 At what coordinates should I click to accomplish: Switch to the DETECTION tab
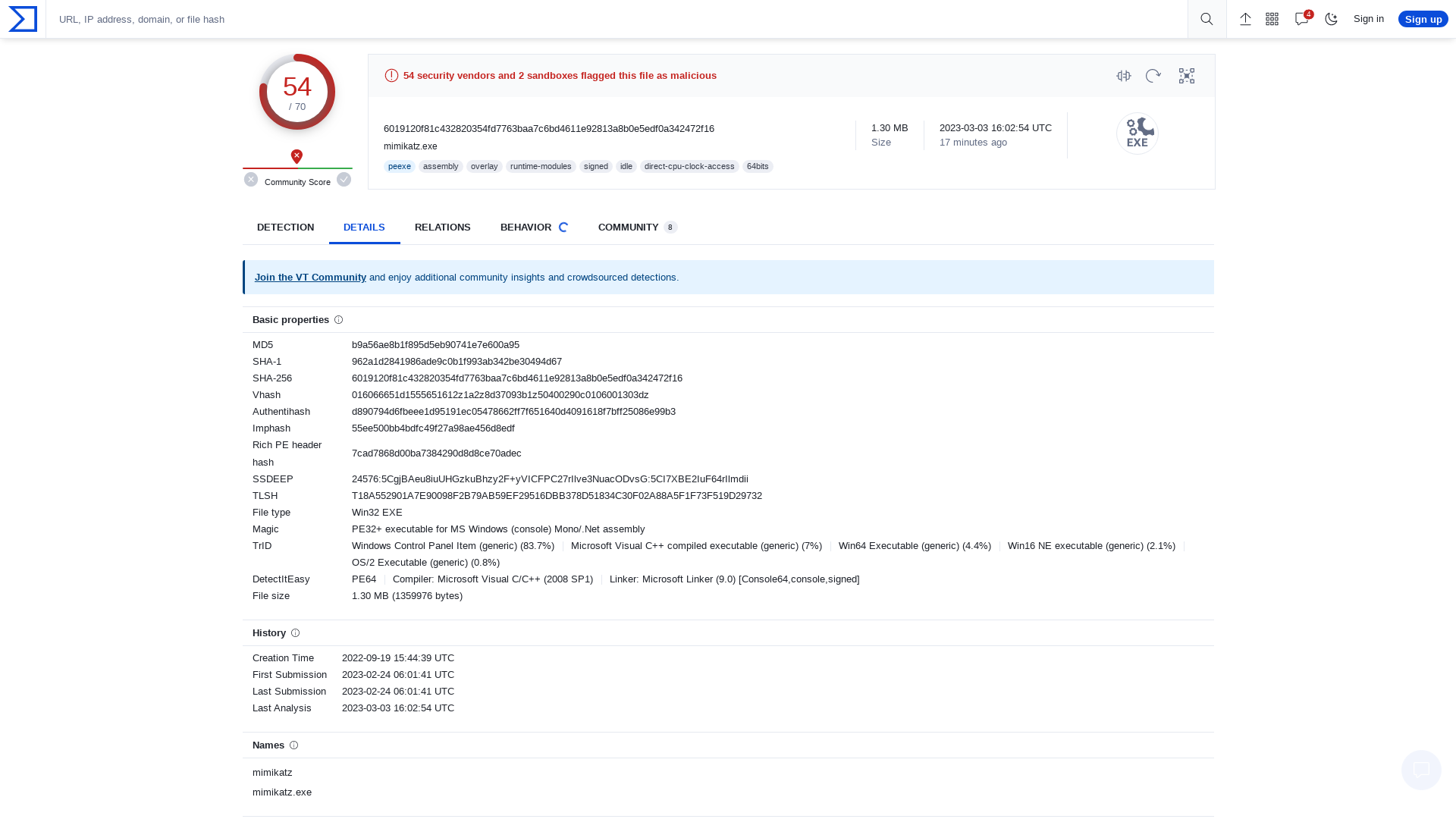coord(286,227)
